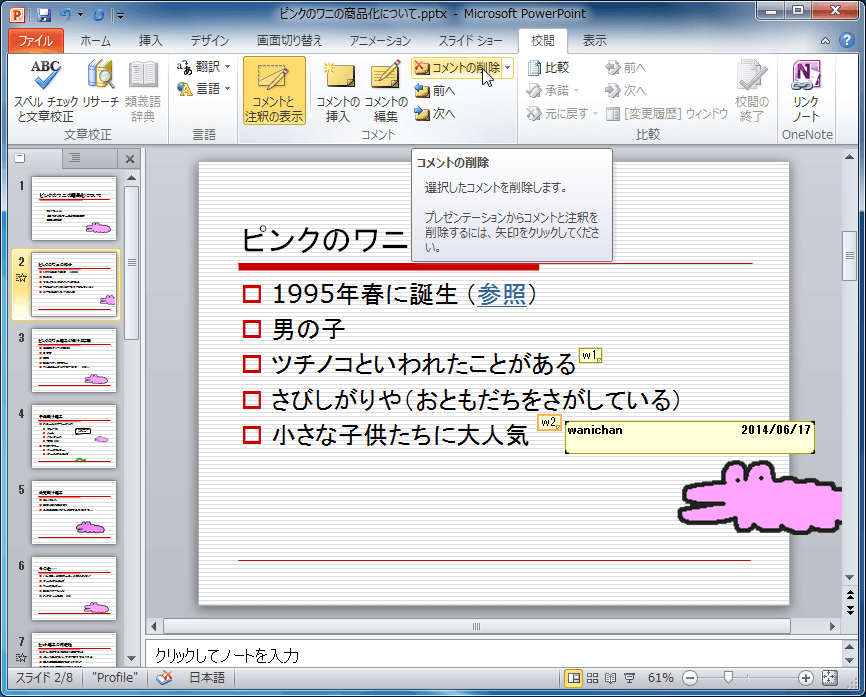Click the Compare (比較) icon
866x697 pixels.
click(548, 67)
